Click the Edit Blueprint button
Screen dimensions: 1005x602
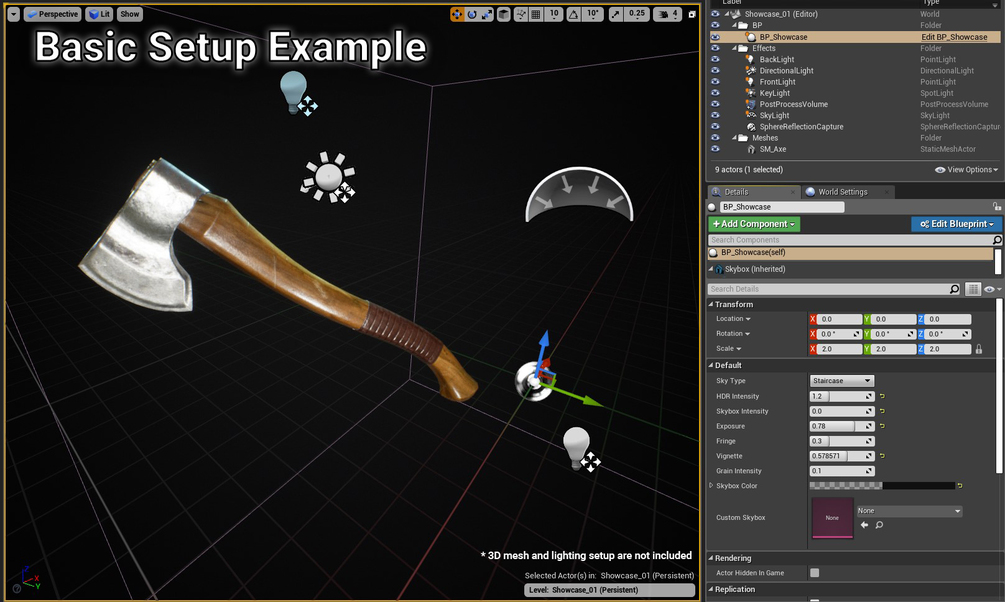(956, 224)
